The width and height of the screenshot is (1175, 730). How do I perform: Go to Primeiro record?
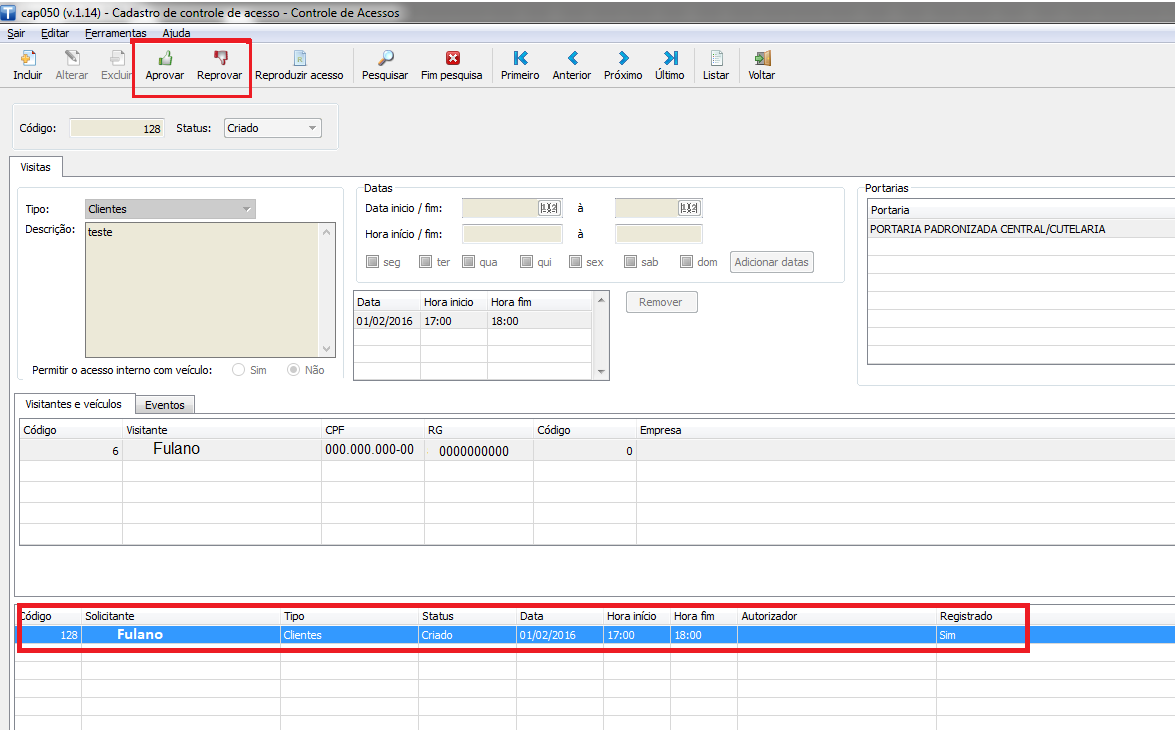point(520,58)
